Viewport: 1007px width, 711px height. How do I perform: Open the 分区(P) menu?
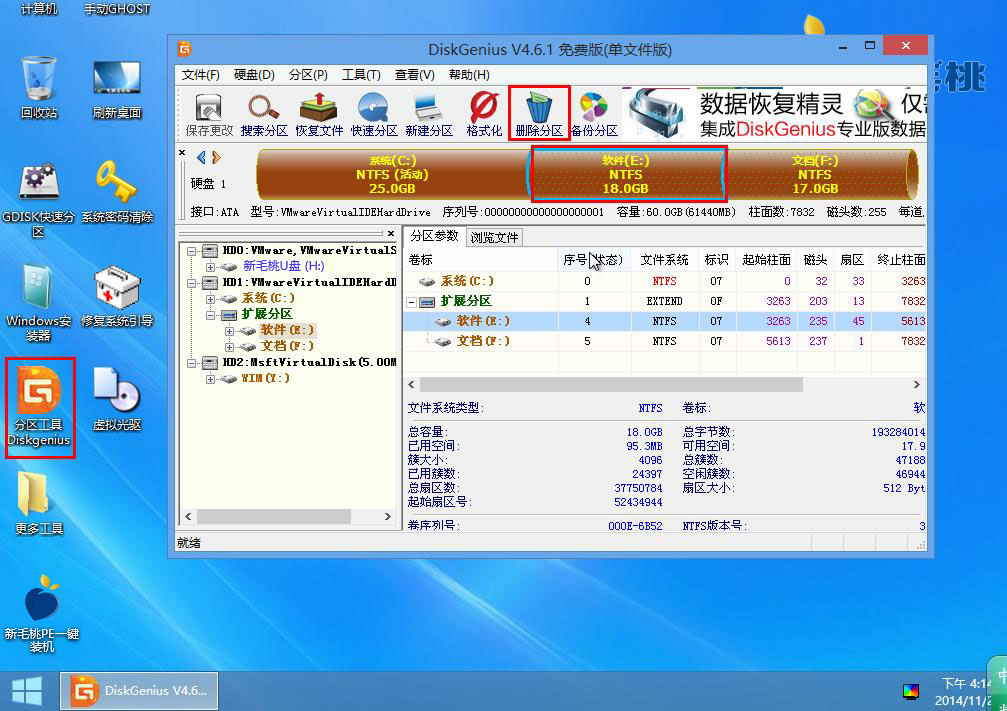point(308,75)
